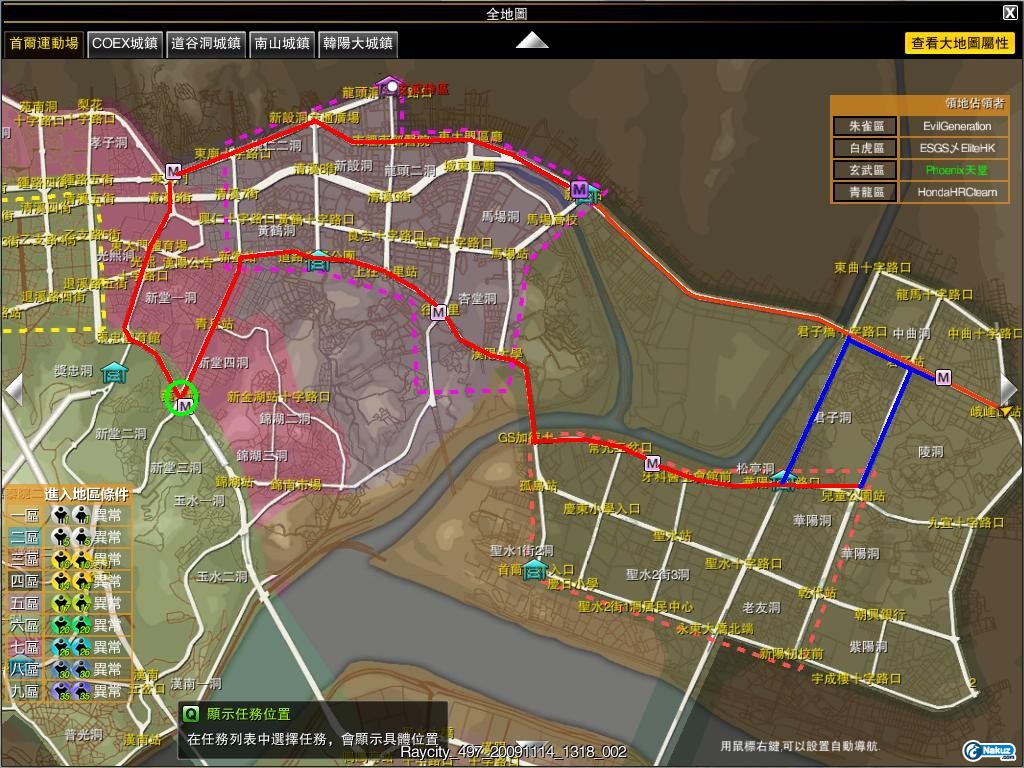Click the 玉水二洞 district label
This screenshot has width=1024, height=768.
(x=223, y=577)
